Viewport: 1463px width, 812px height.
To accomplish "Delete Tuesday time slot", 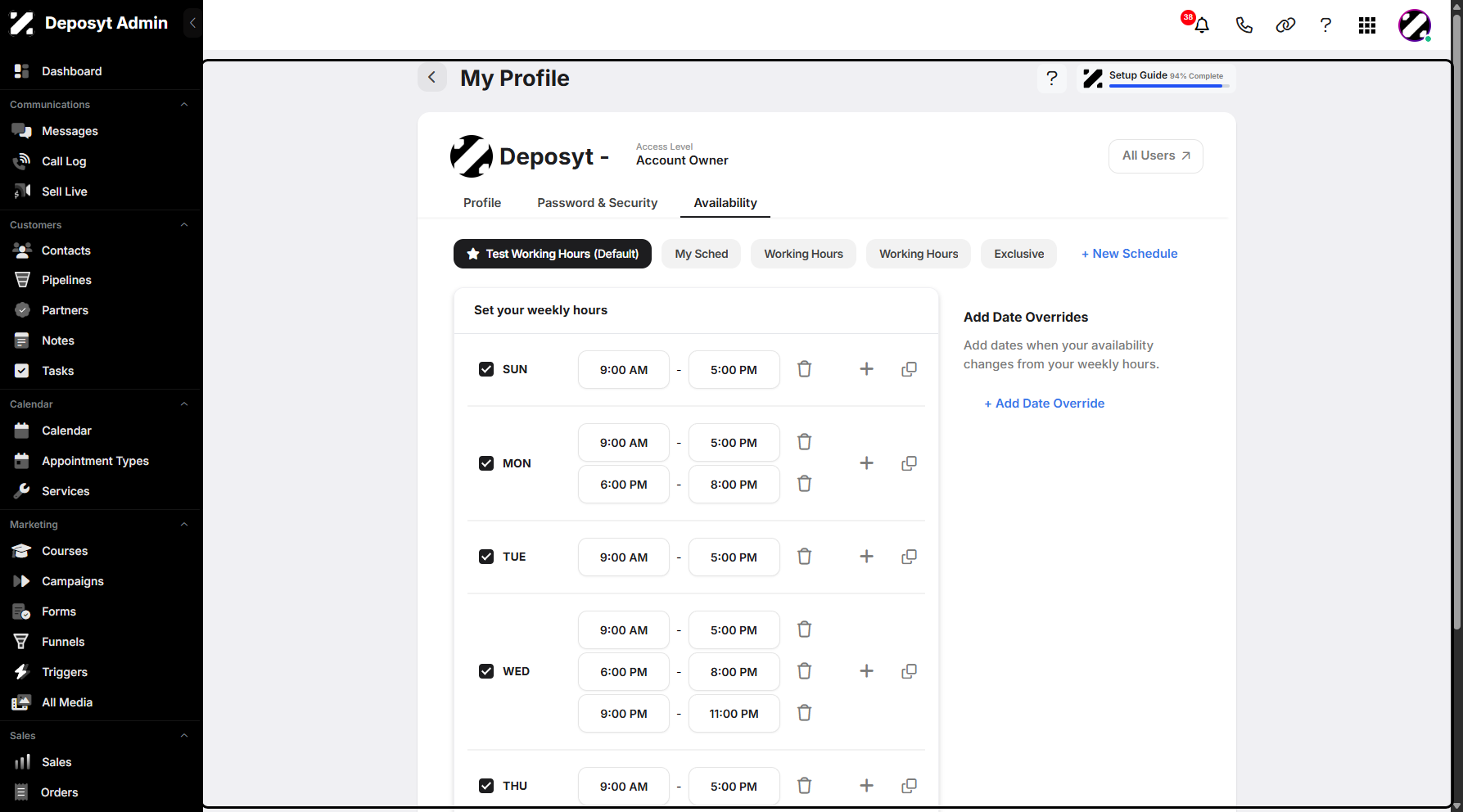I will pos(805,557).
